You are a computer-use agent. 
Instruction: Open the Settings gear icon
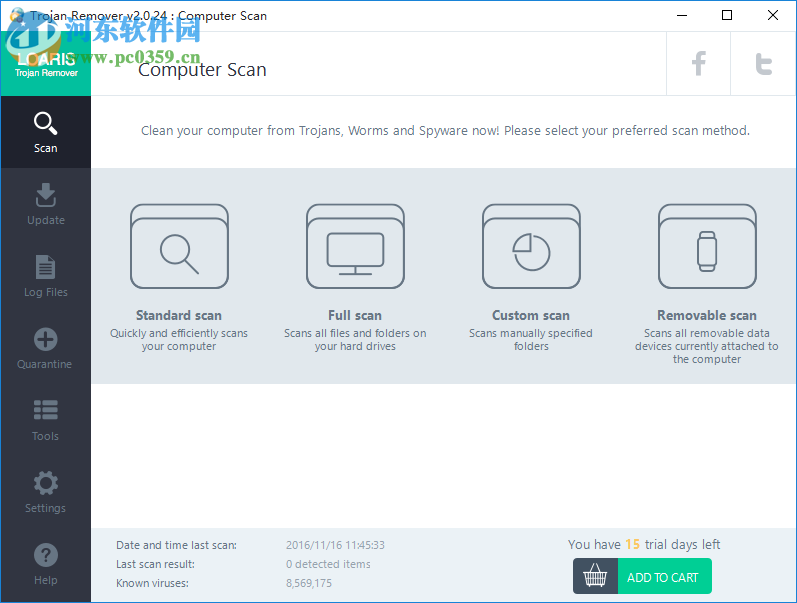pos(46,483)
